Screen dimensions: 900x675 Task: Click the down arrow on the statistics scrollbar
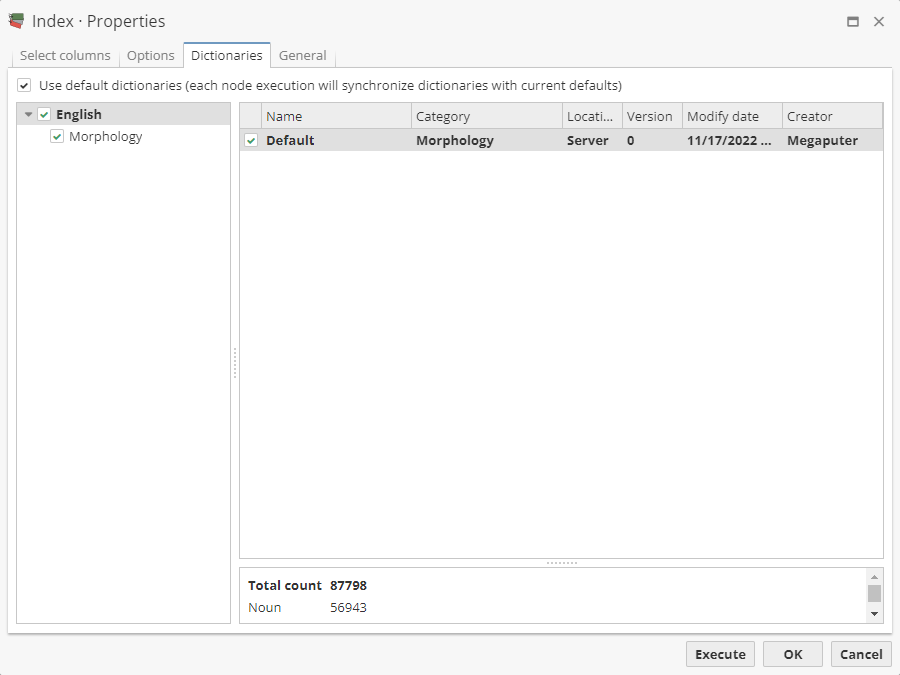875,613
